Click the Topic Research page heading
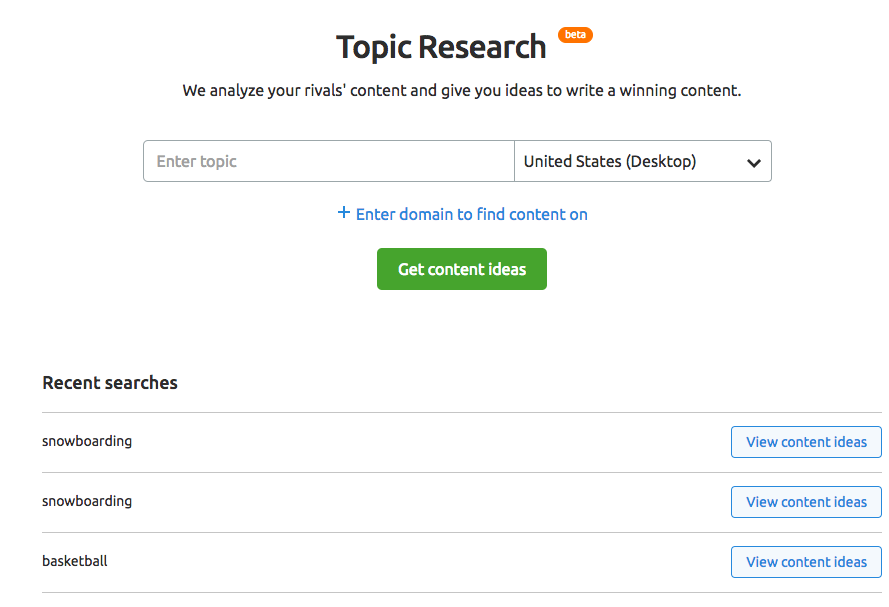Viewport: 889px width, 607px height. pos(441,47)
